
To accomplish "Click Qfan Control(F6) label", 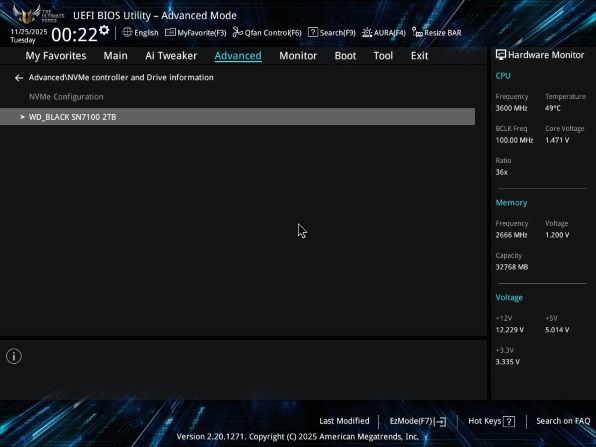I will click(x=273, y=33).
